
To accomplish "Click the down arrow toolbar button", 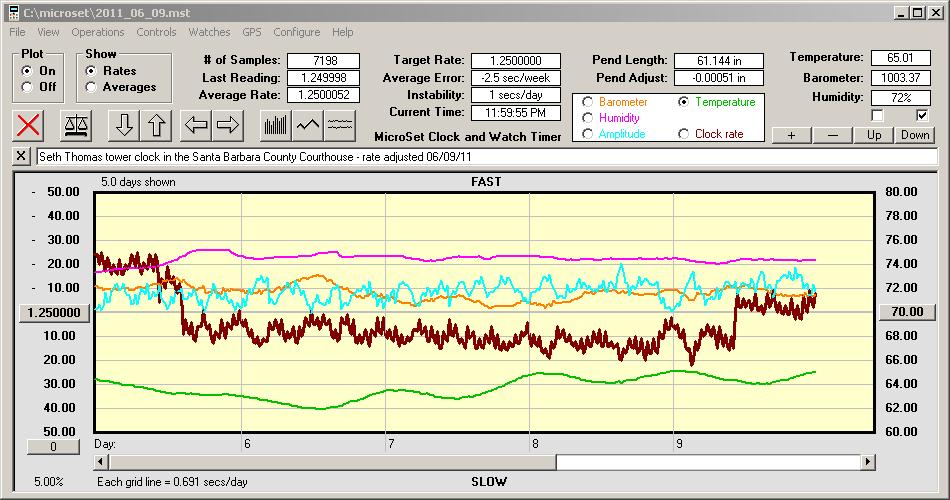I will point(124,125).
